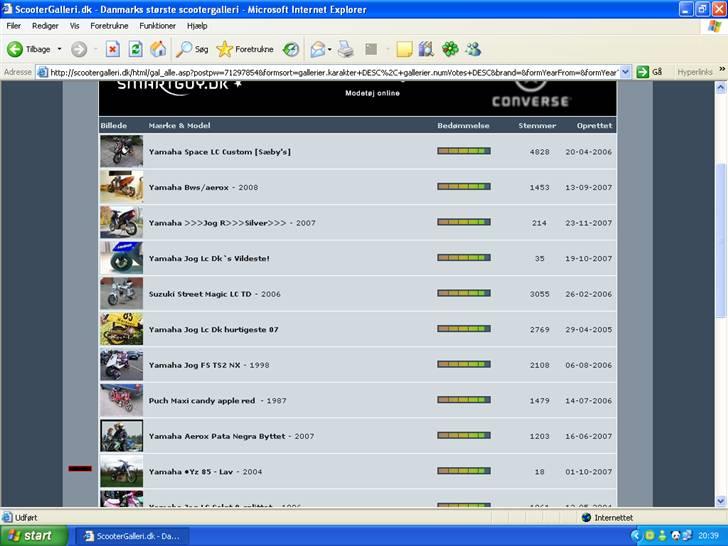Screen dimensions: 728x546
Task: Open the Windows start button
Action: (x=33, y=536)
